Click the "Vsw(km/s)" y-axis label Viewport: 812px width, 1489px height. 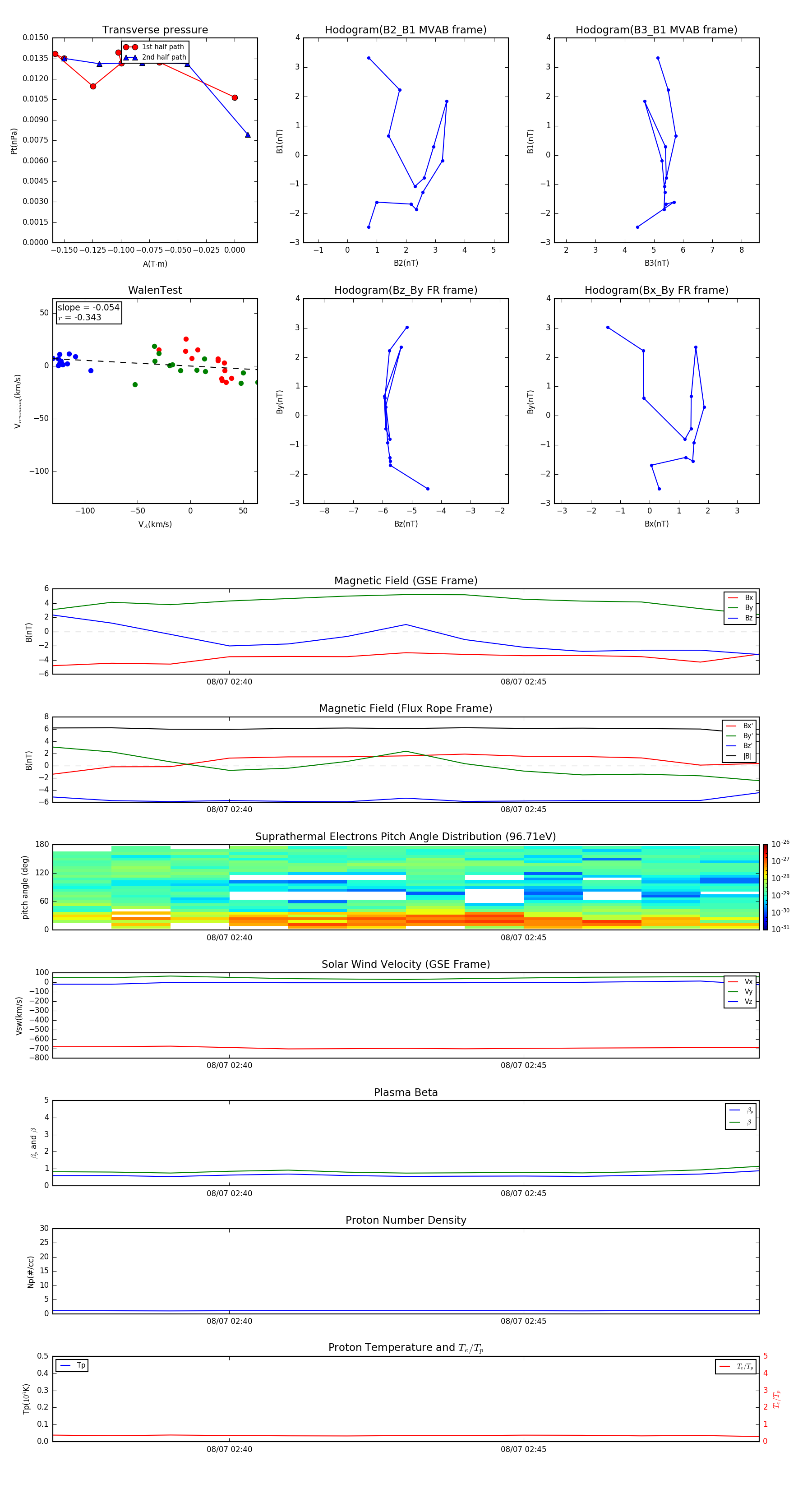(18, 1016)
